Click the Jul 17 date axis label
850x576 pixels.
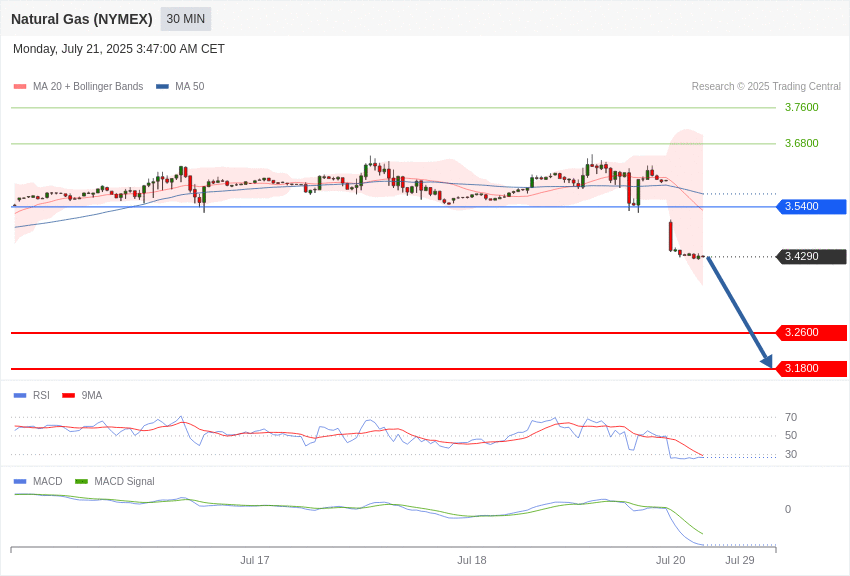click(255, 560)
